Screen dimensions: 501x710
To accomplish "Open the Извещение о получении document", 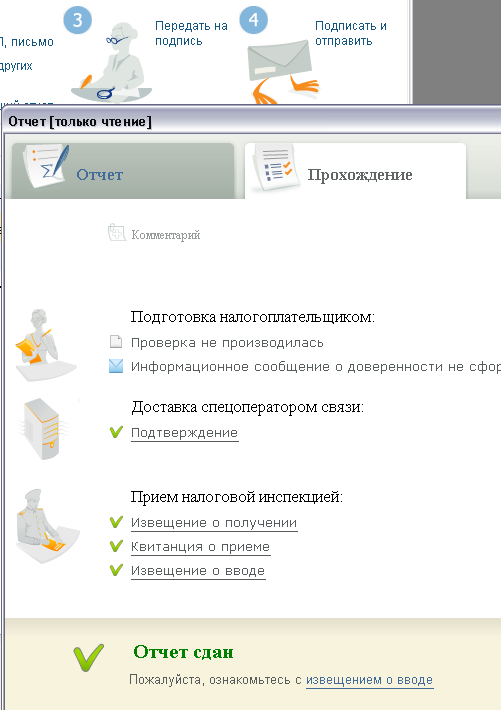I will [x=214, y=523].
